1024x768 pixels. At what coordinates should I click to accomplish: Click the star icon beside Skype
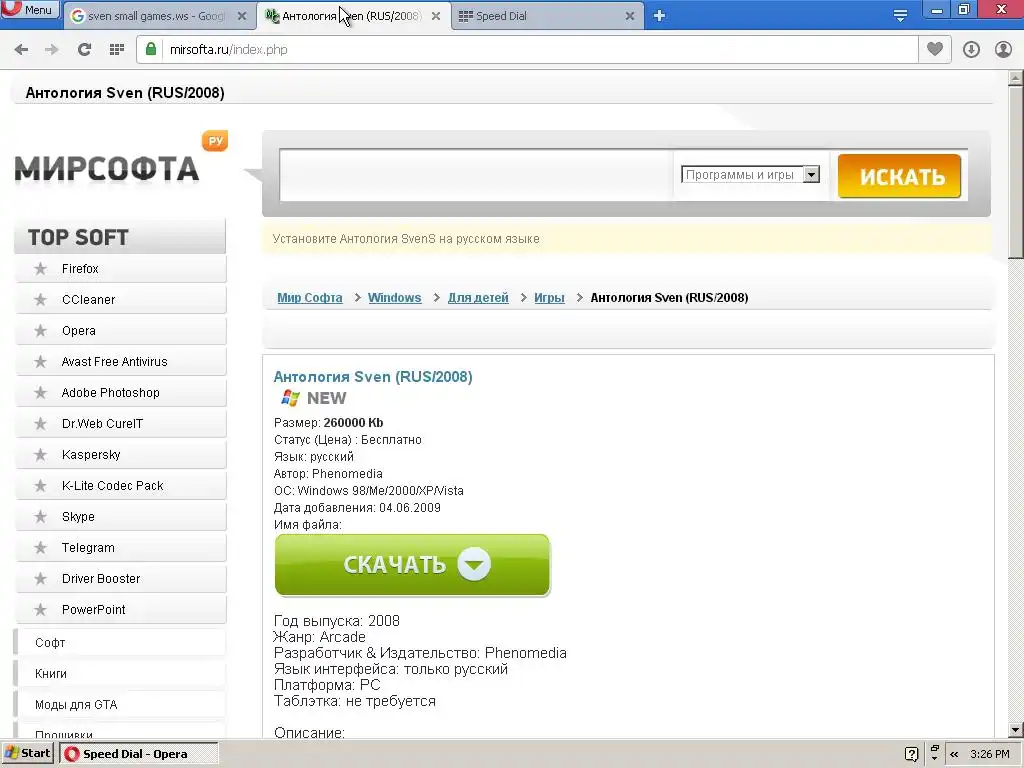tap(40, 517)
